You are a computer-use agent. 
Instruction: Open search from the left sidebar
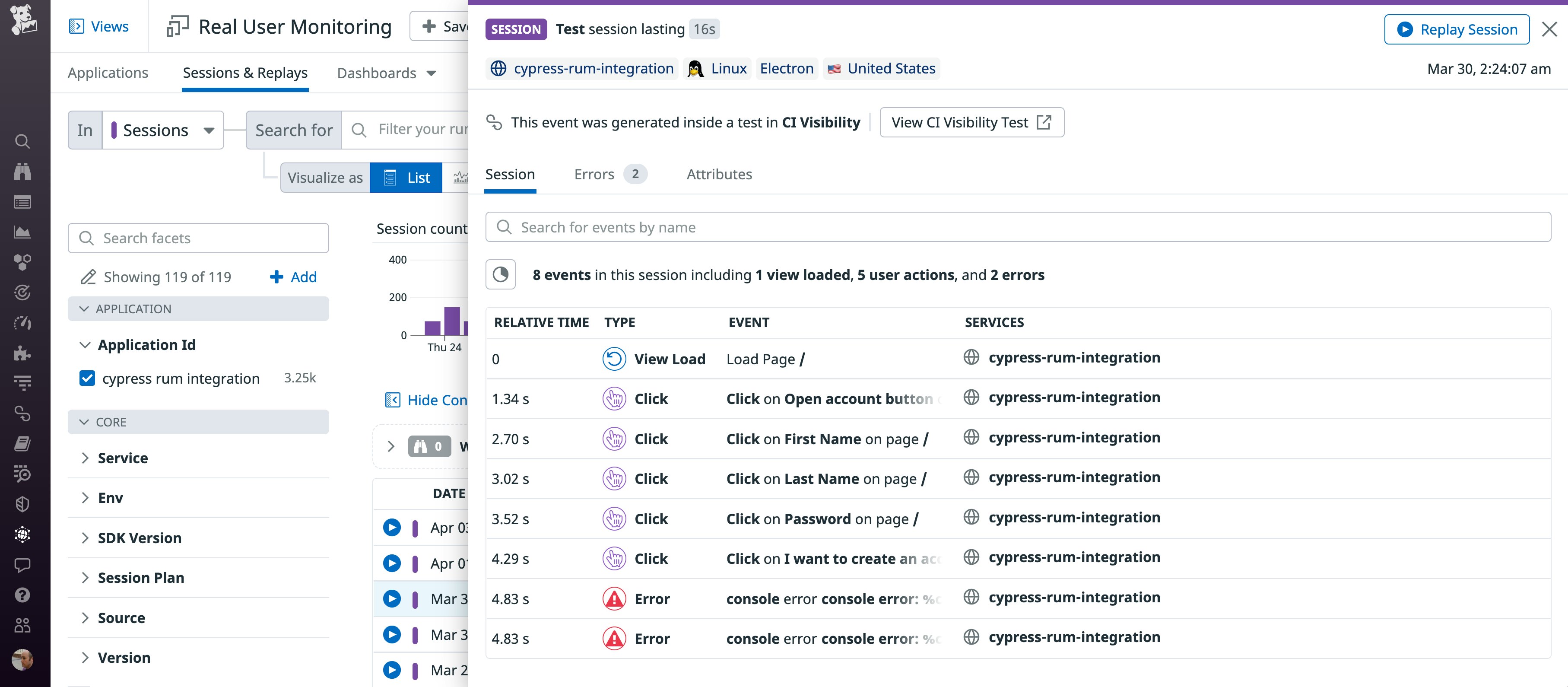pyautogui.click(x=22, y=141)
